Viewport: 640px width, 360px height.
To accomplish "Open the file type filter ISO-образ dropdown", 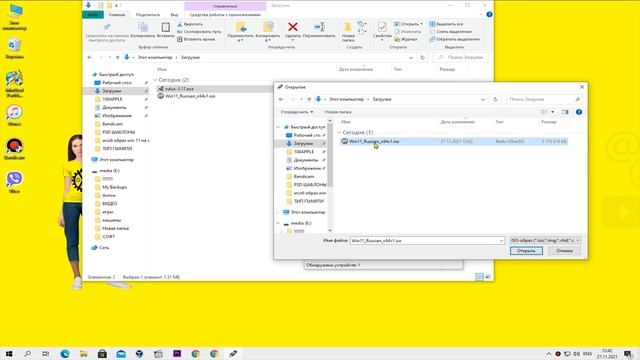I will coord(544,240).
